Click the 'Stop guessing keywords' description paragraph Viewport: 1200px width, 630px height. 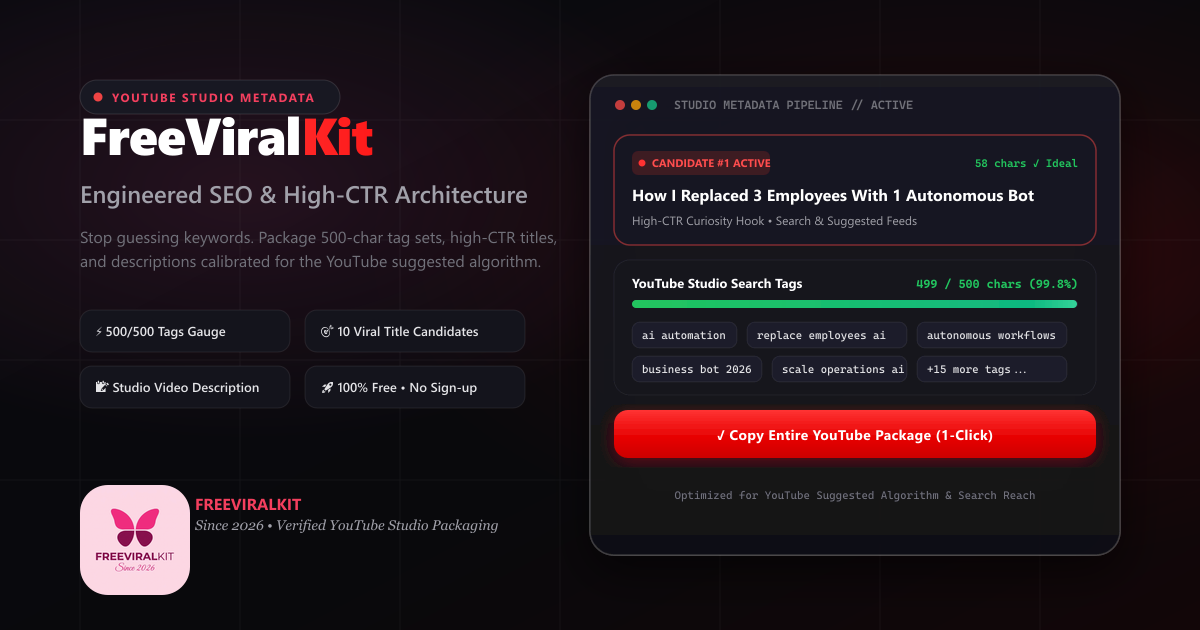tap(320, 251)
